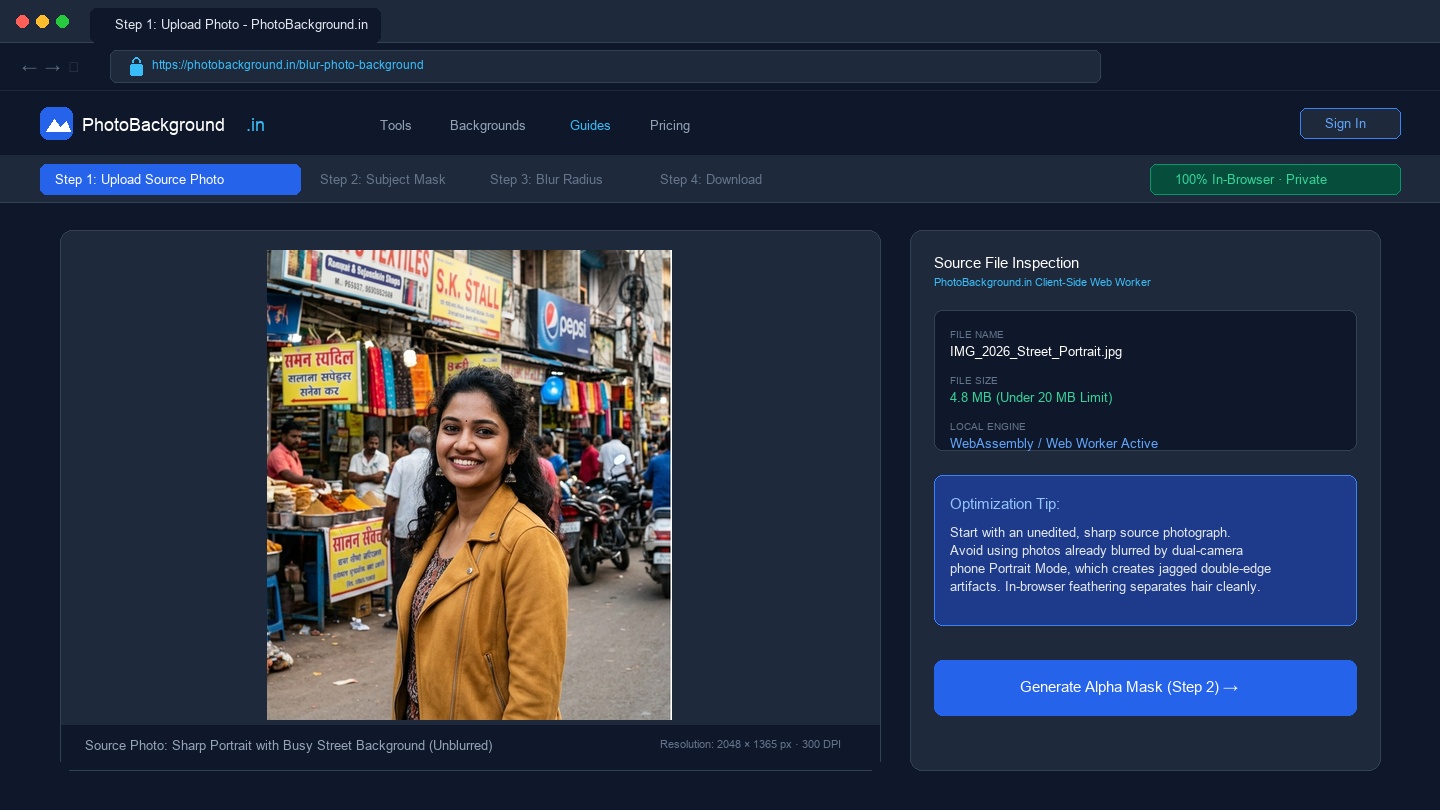Click the yellow macOS minimize window button
Image resolution: width=1440 pixels, height=810 pixels.
pos(42,21)
